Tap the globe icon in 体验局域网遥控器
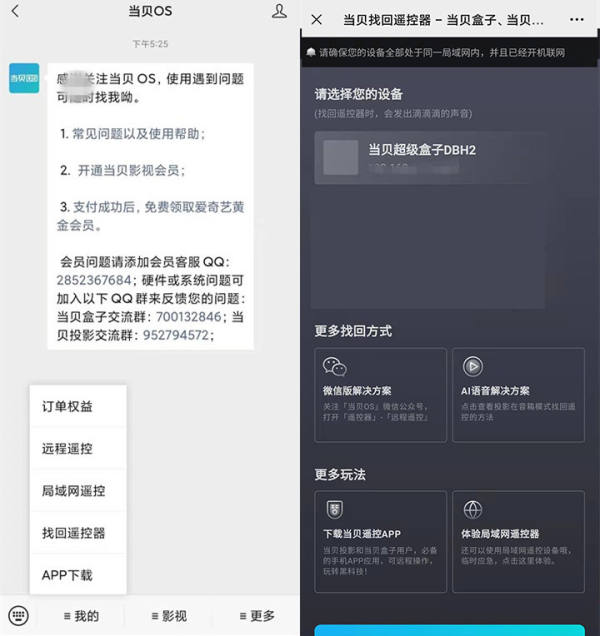600x636 pixels. [473, 510]
